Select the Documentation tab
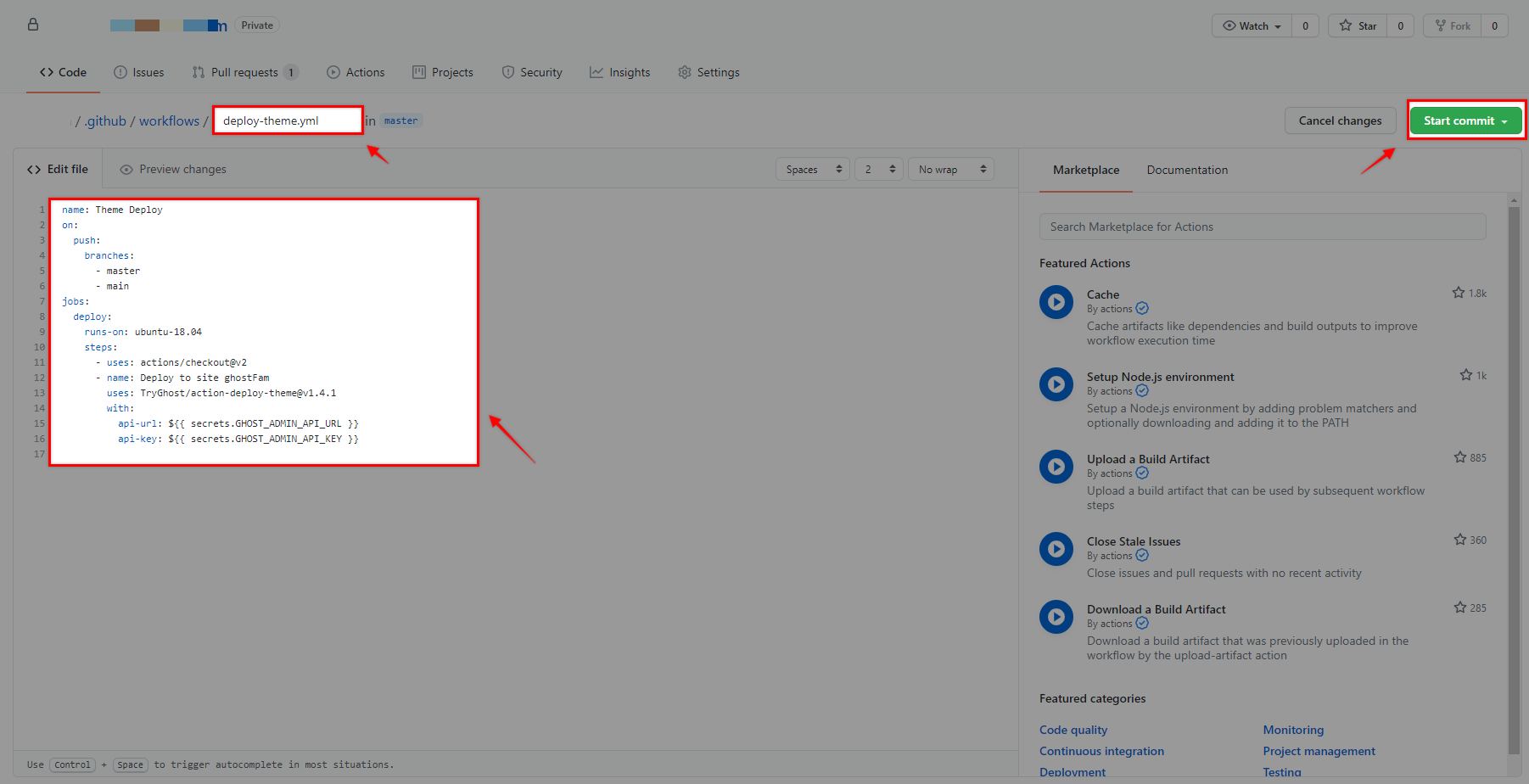 point(1187,170)
